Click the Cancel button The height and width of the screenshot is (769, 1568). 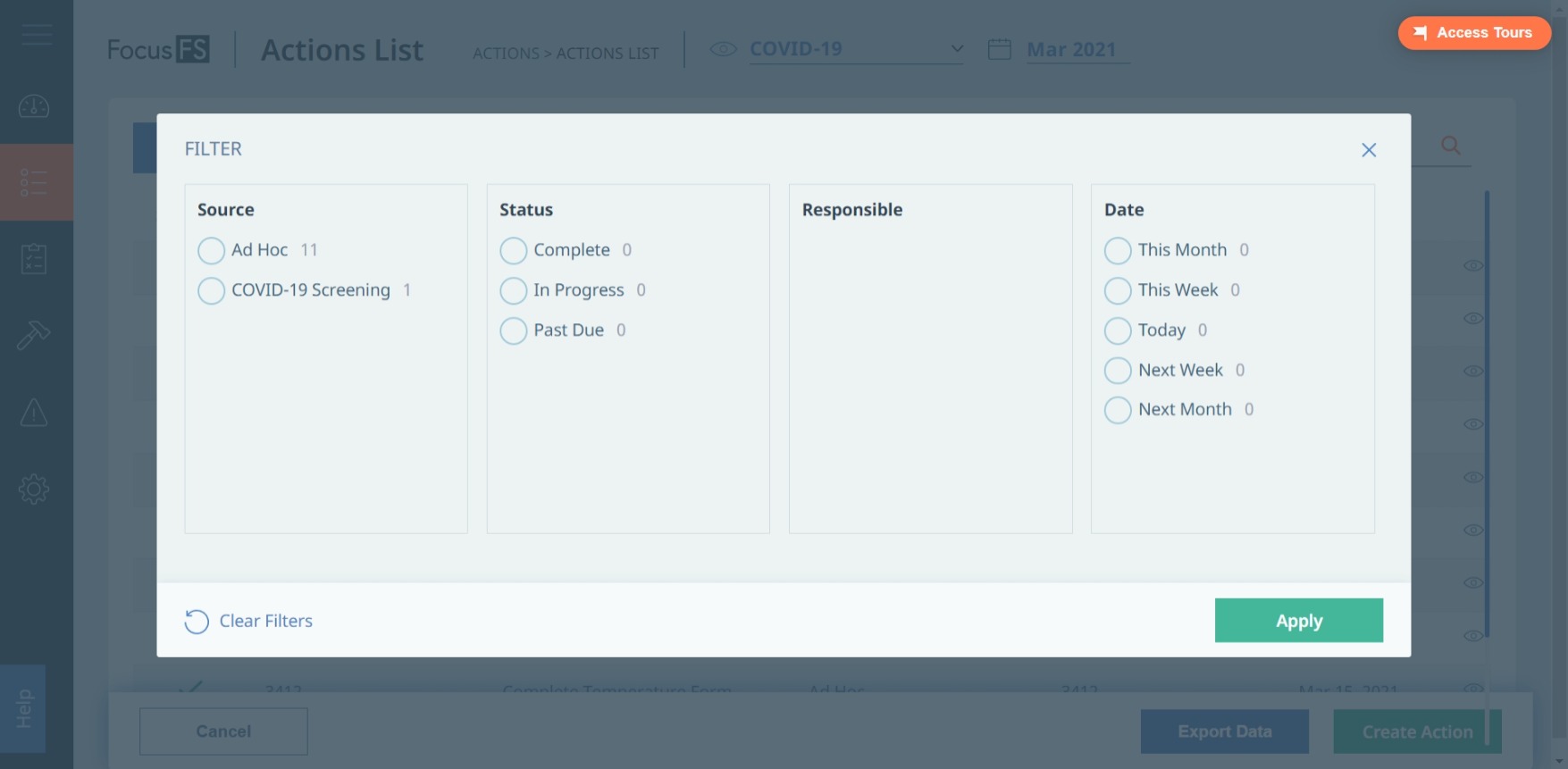[x=223, y=731]
